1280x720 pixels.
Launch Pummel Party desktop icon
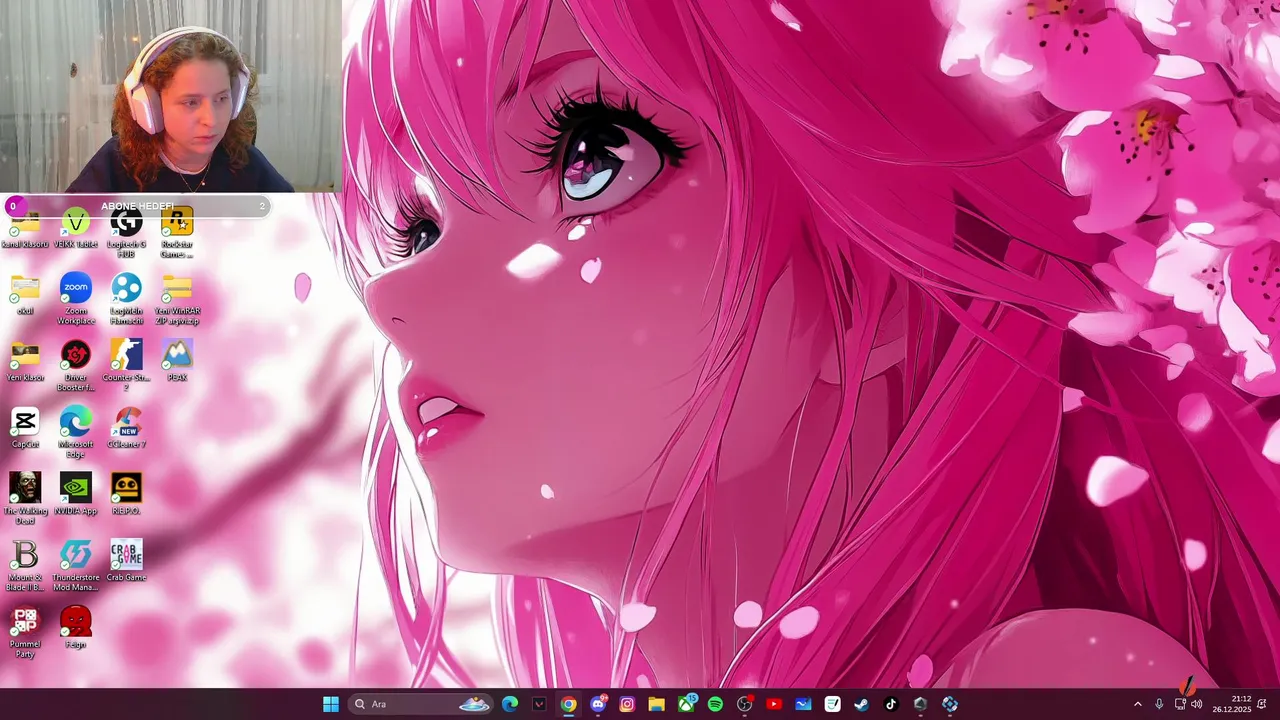(x=25, y=632)
